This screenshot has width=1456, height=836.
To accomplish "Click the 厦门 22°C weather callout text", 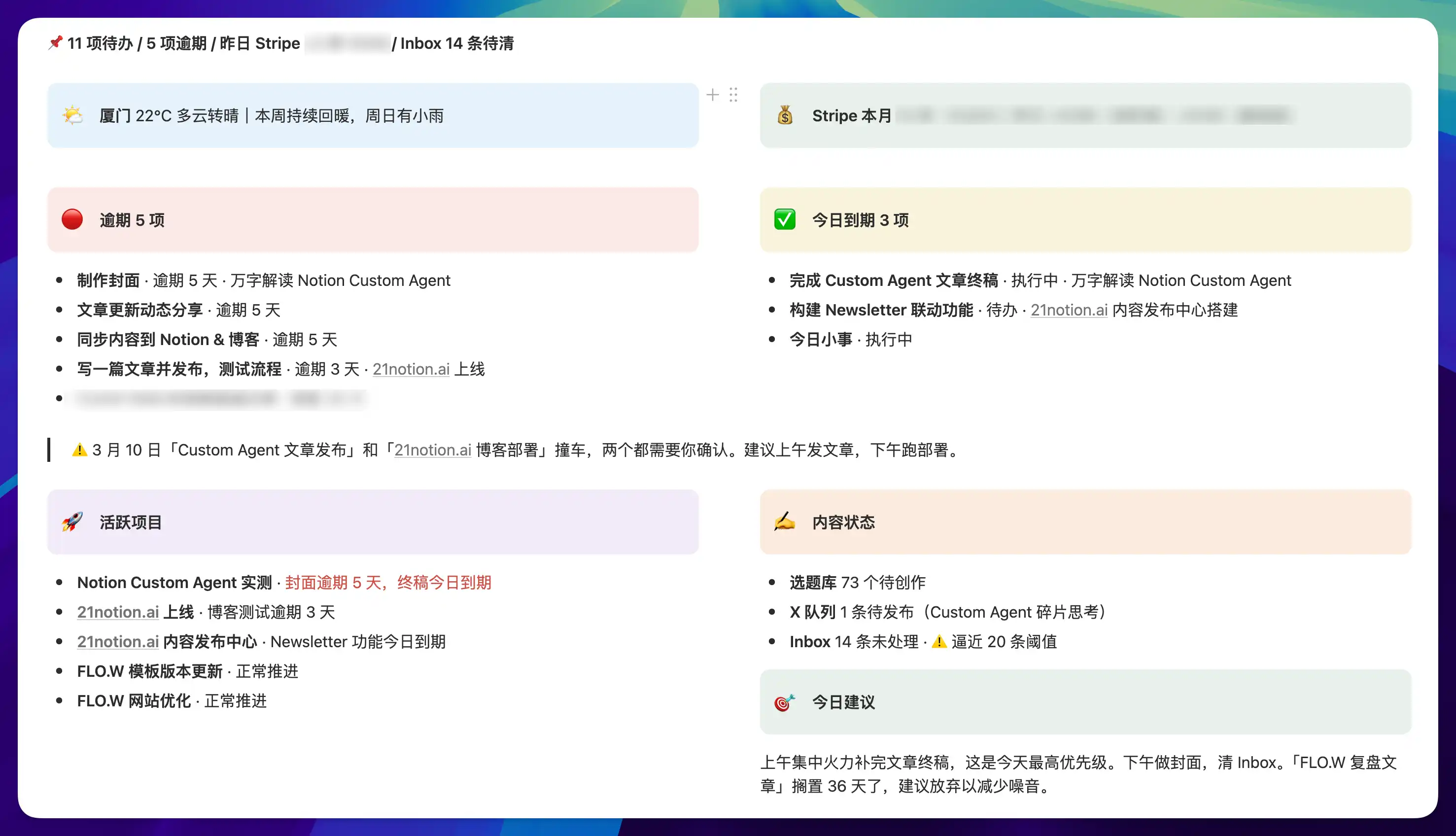I will point(271,115).
